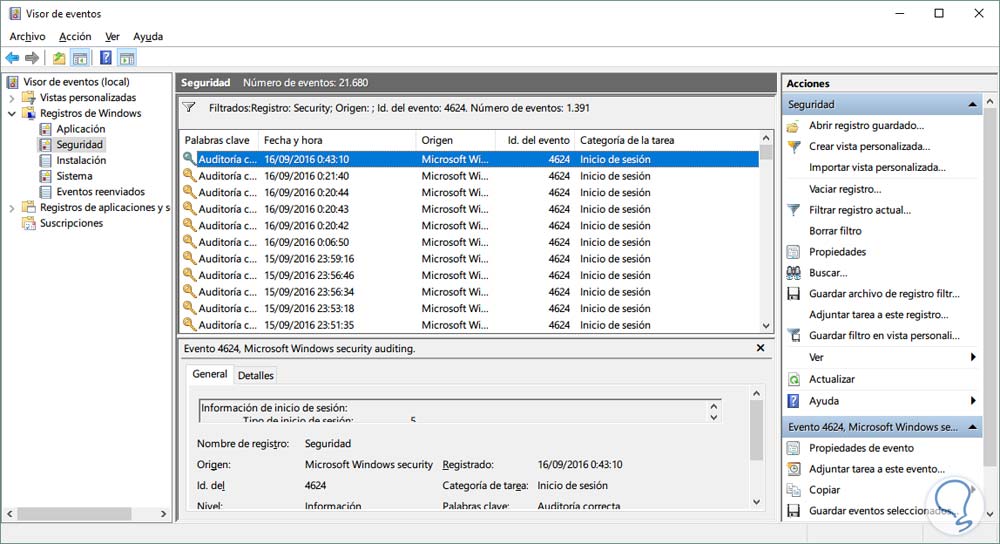
Task: Expand the Vistas personalizadas tree node
Action: click(x=11, y=98)
